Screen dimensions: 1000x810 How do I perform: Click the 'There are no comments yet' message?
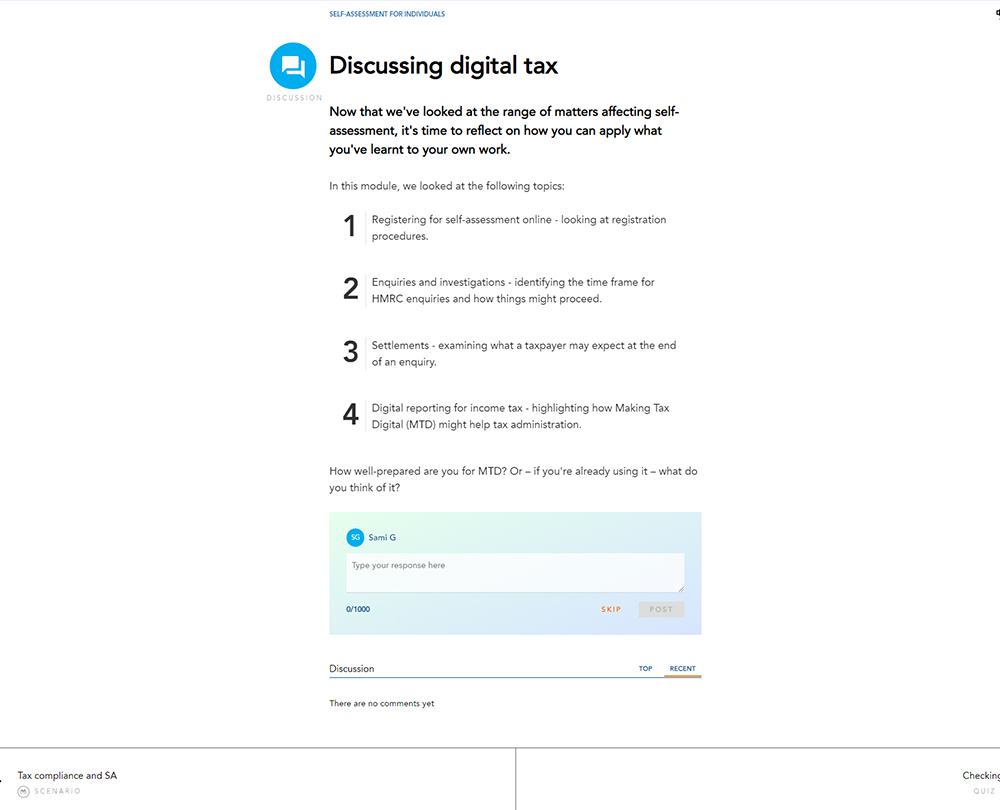pyautogui.click(x=382, y=704)
